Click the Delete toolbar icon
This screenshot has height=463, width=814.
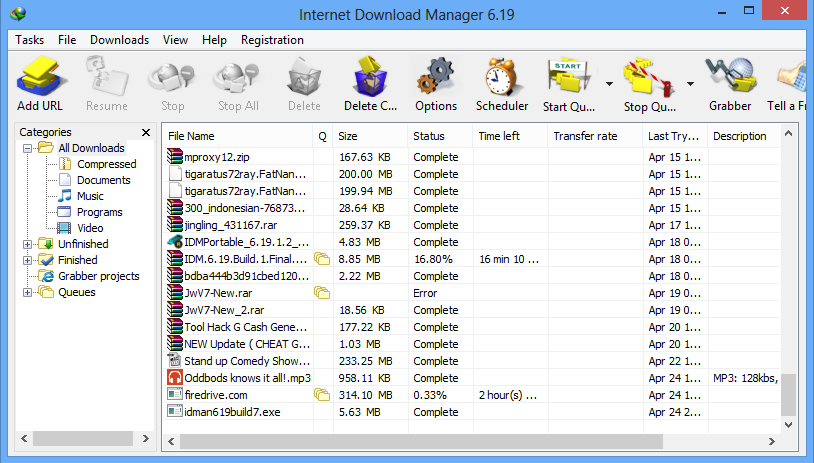point(304,77)
